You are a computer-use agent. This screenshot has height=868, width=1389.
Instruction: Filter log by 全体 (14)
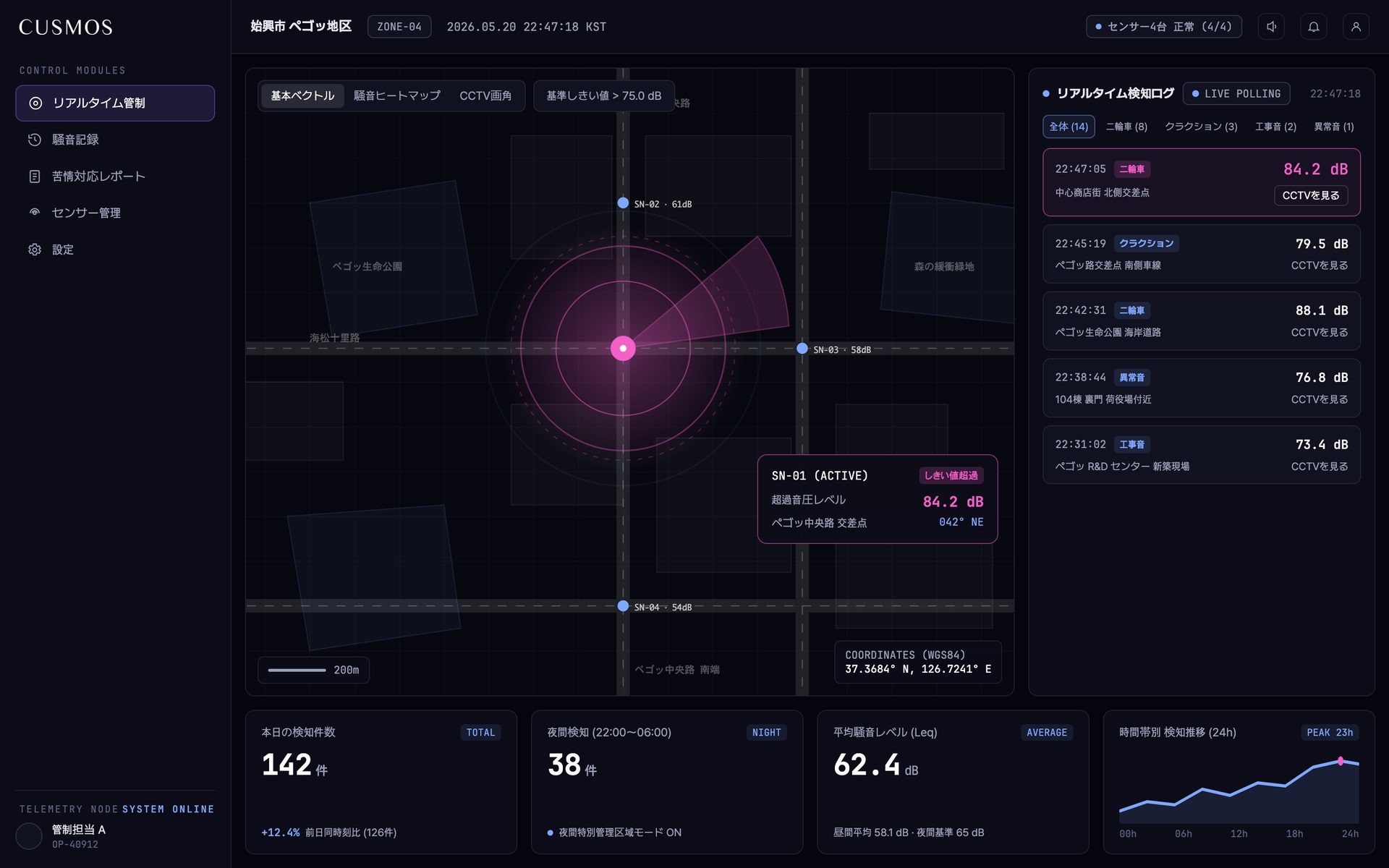1069,127
